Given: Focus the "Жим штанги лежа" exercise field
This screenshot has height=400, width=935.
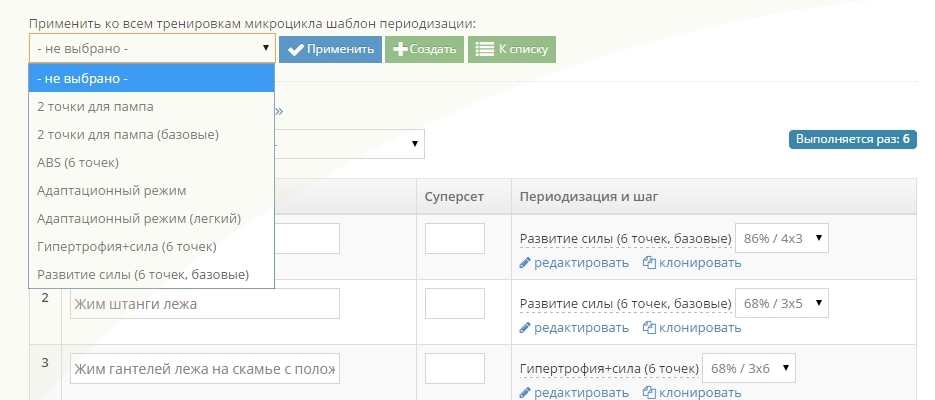Looking at the screenshot, I should point(204,304).
